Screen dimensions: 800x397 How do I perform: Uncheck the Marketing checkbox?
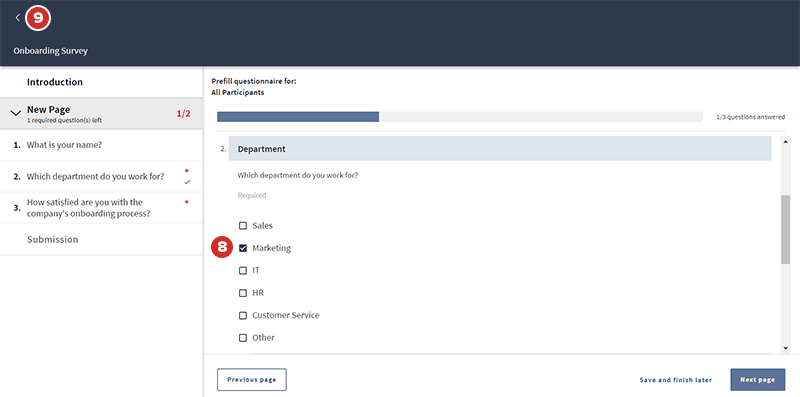[243, 248]
